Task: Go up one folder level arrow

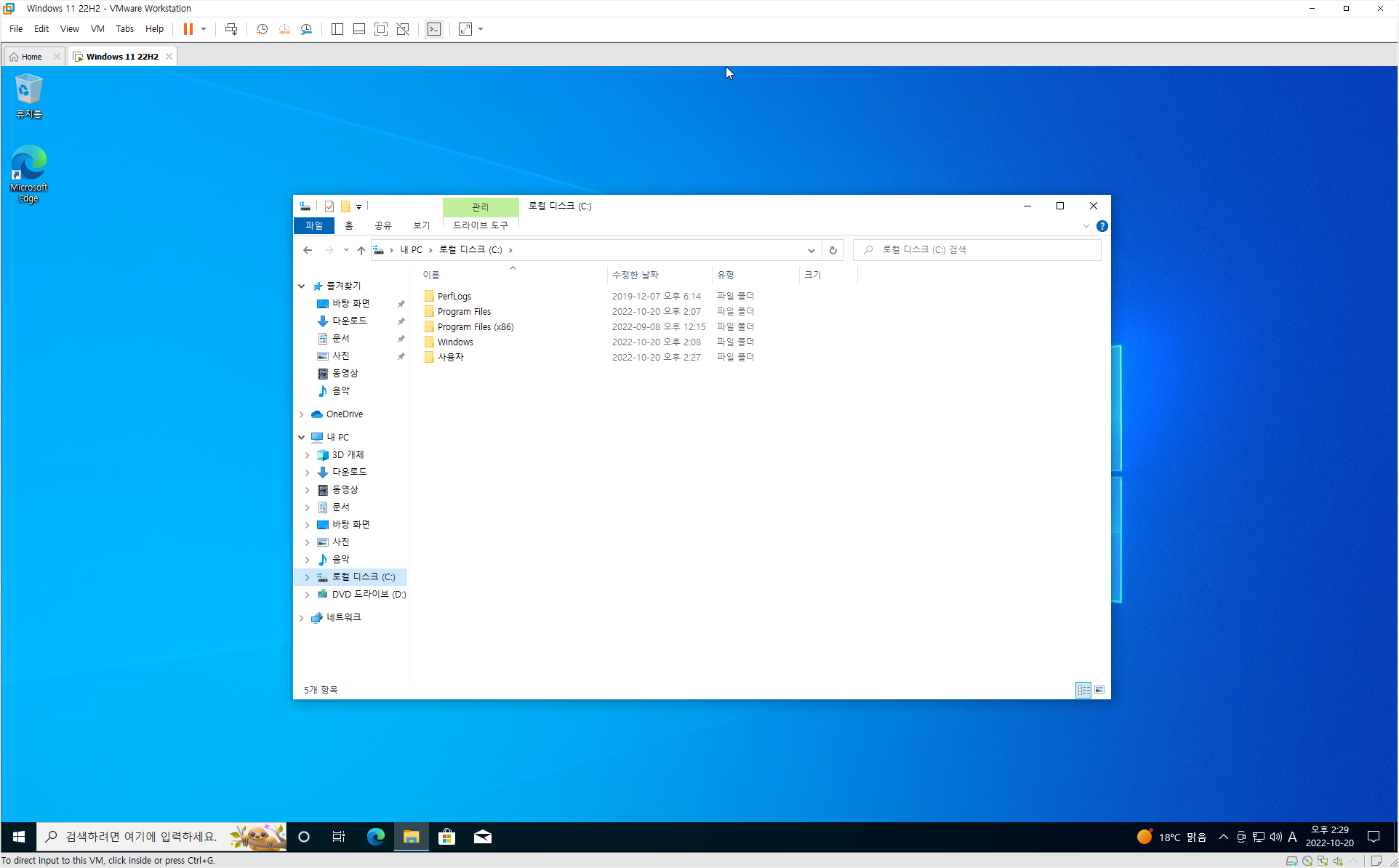Action: tap(361, 250)
